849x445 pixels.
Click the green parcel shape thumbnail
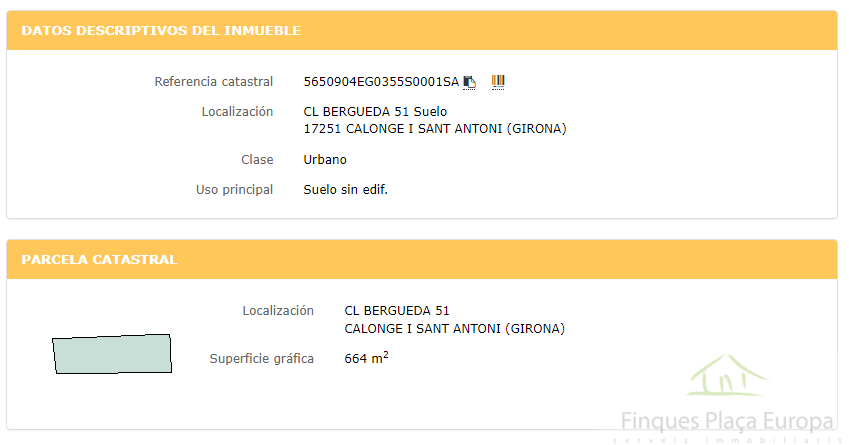click(x=112, y=354)
